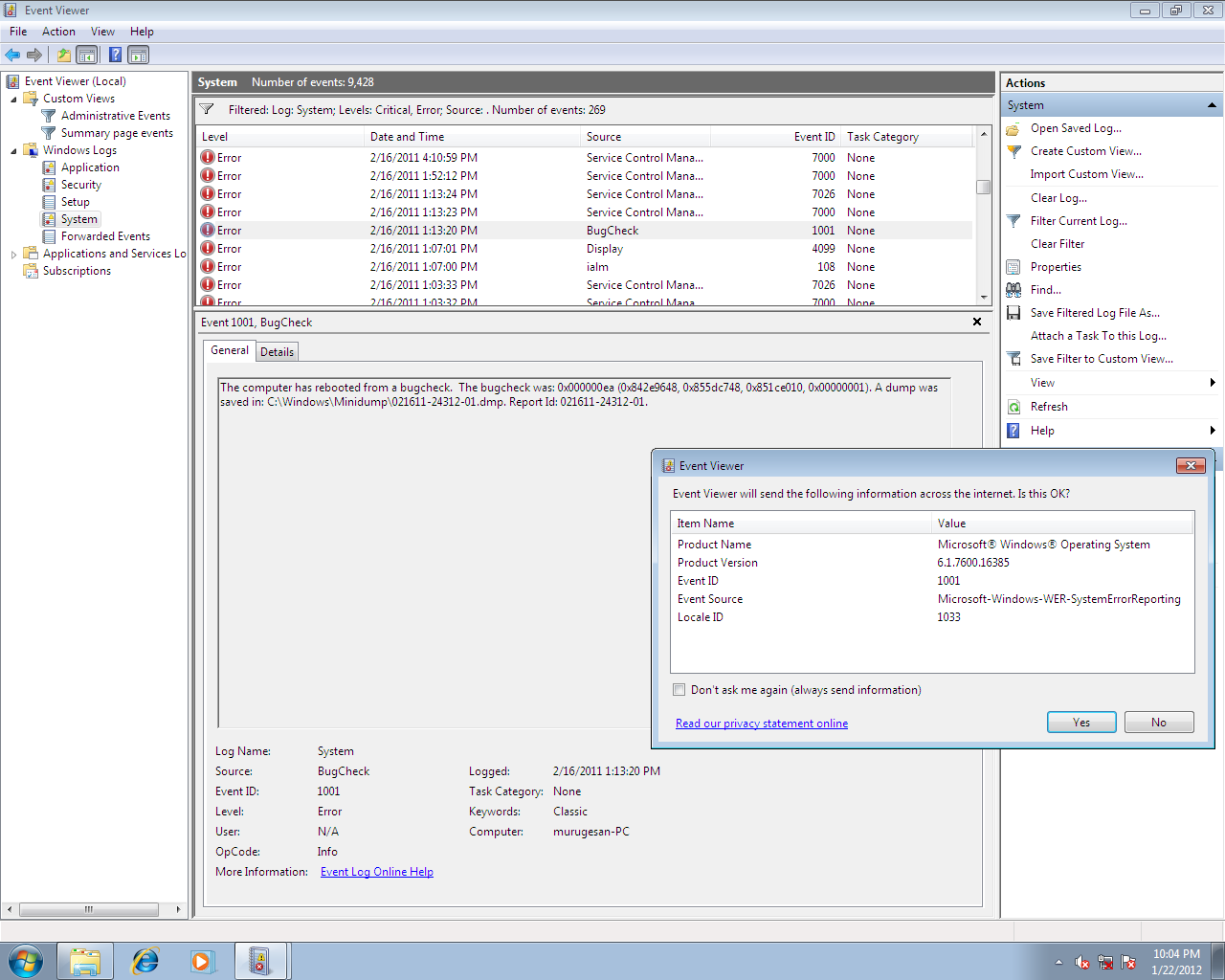Click the Action Center flag tray icon

[1128, 962]
